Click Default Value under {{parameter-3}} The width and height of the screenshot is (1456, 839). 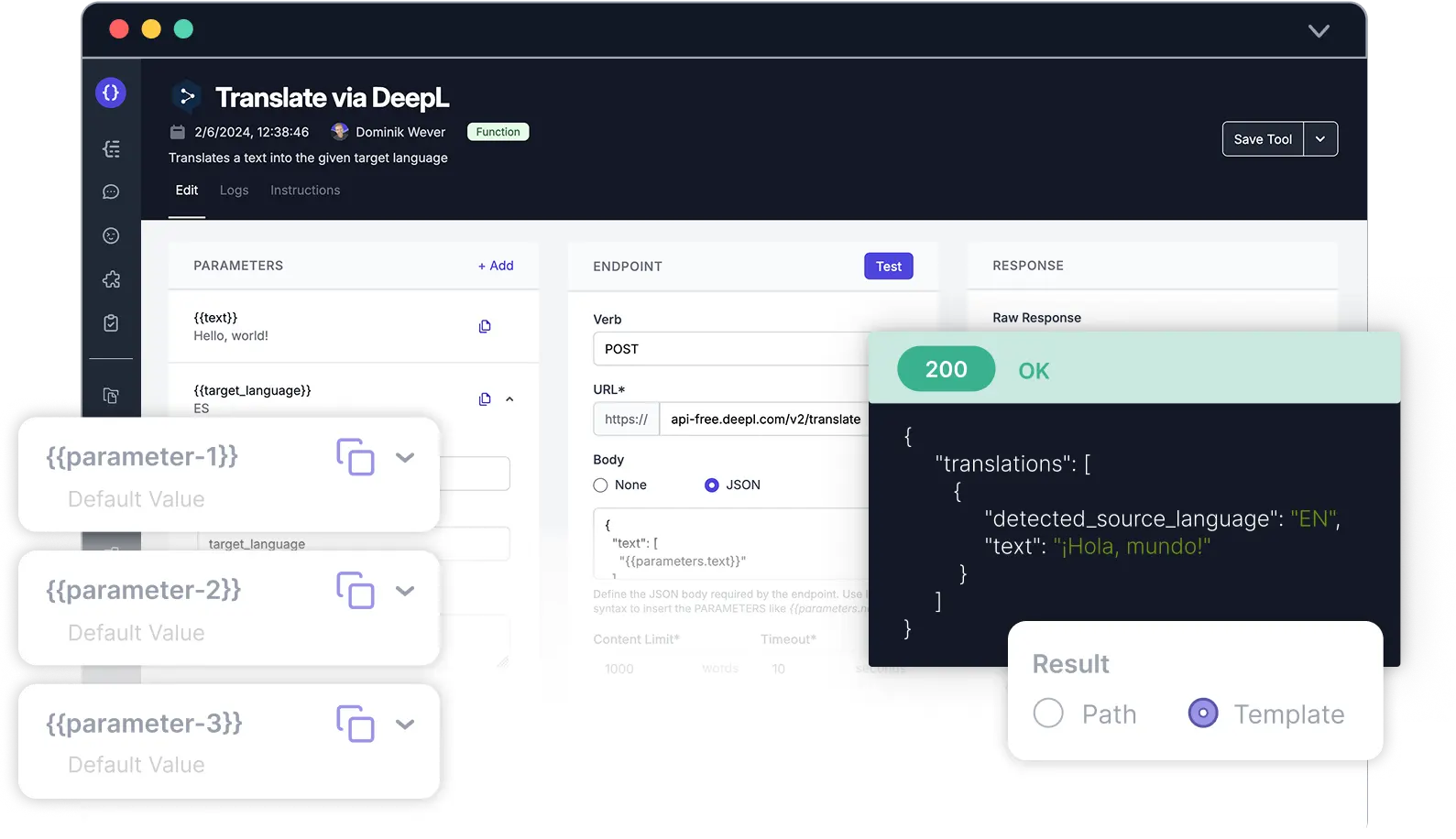click(137, 765)
